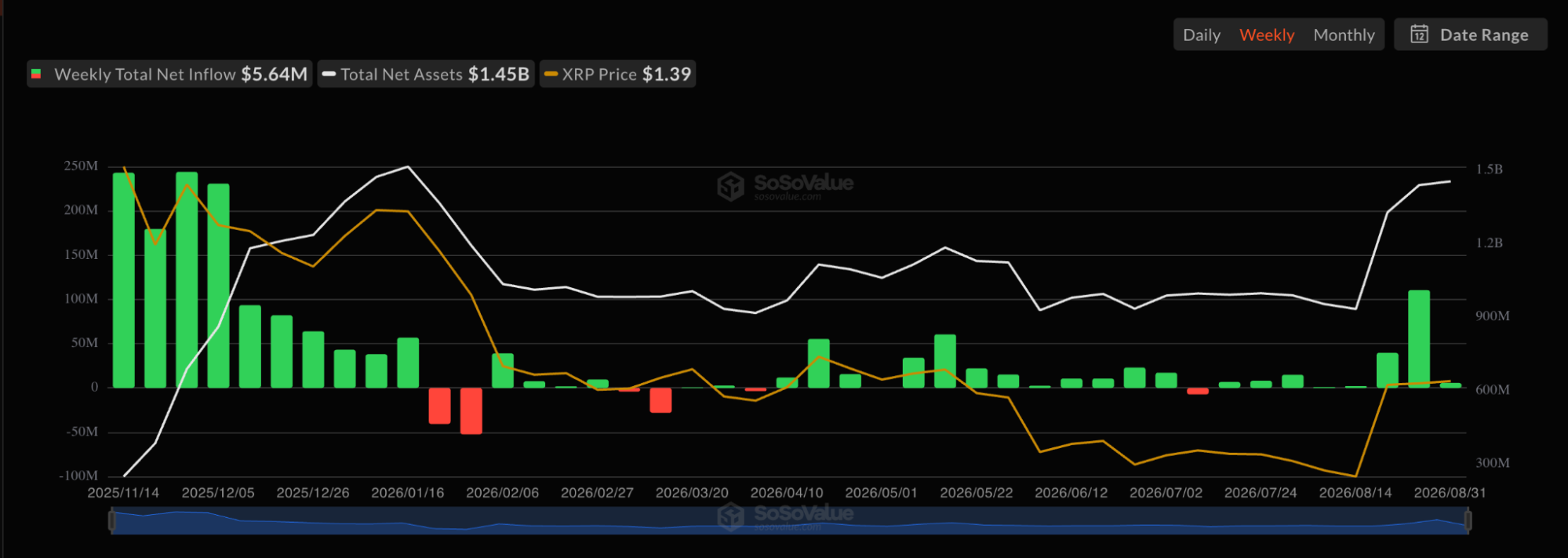This screenshot has height=558, width=1568.
Task: Click the timeline overview range bar
Action: coord(789,520)
